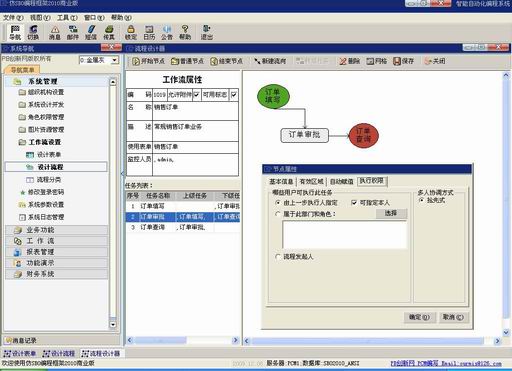The width and height of the screenshot is (512, 371).
Task: Toggle the 允许附件 checkbox
Action: click(197, 95)
